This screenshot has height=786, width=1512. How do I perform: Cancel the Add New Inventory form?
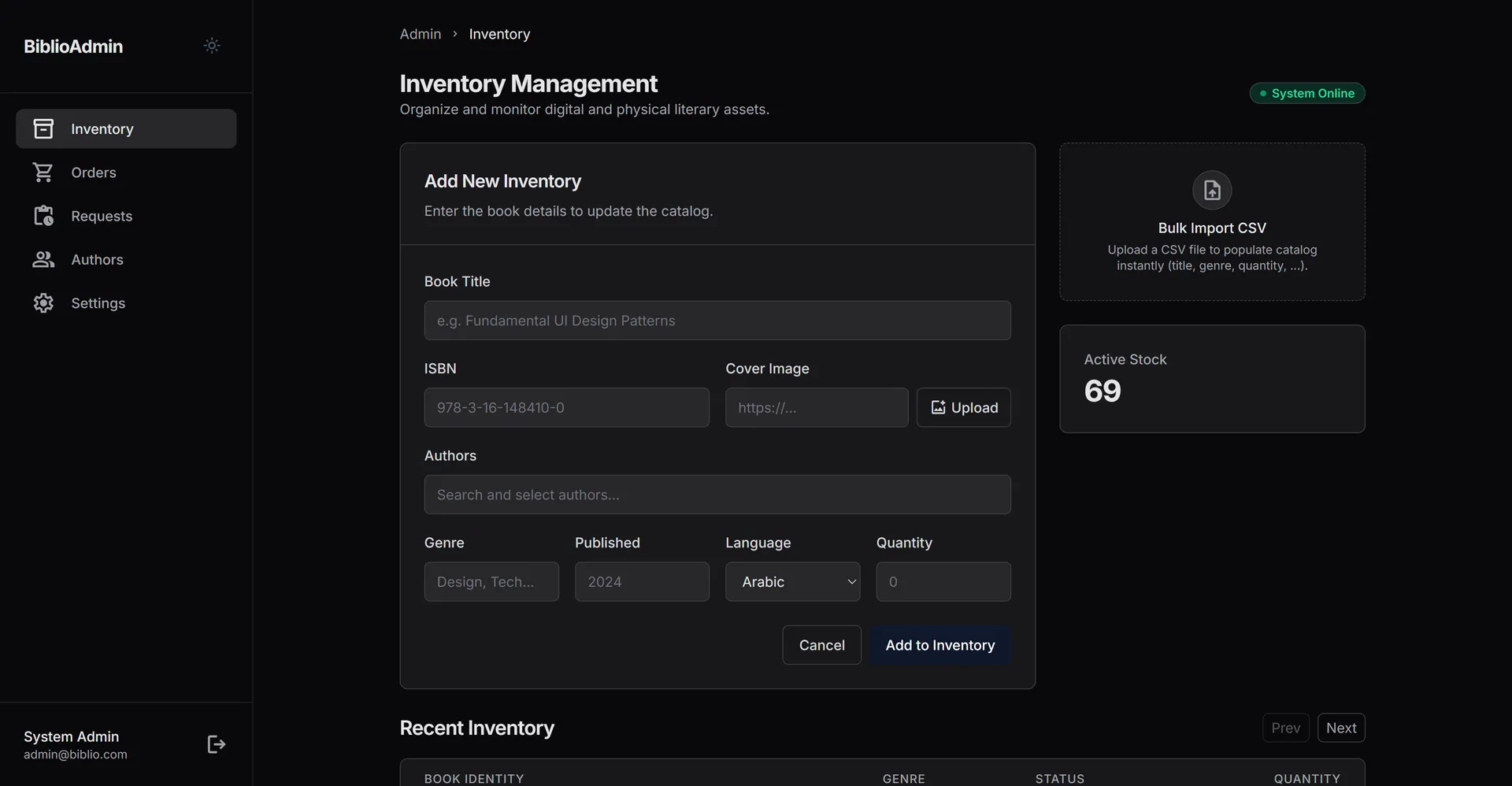coord(821,645)
